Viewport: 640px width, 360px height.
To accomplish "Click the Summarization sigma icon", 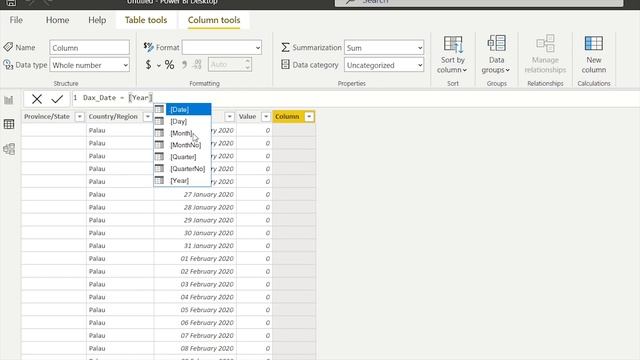I will click(x=285, y=47).
